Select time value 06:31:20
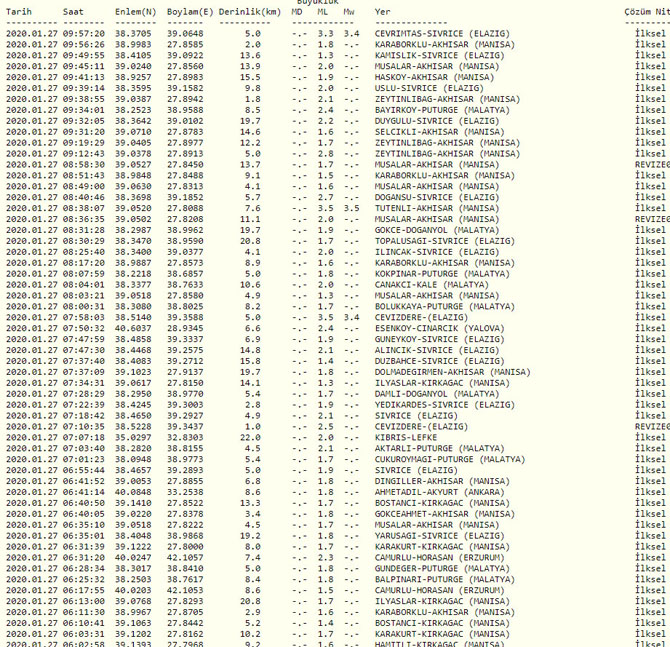The width and height of the screenshot is (670, 647). tap(84, 558)
